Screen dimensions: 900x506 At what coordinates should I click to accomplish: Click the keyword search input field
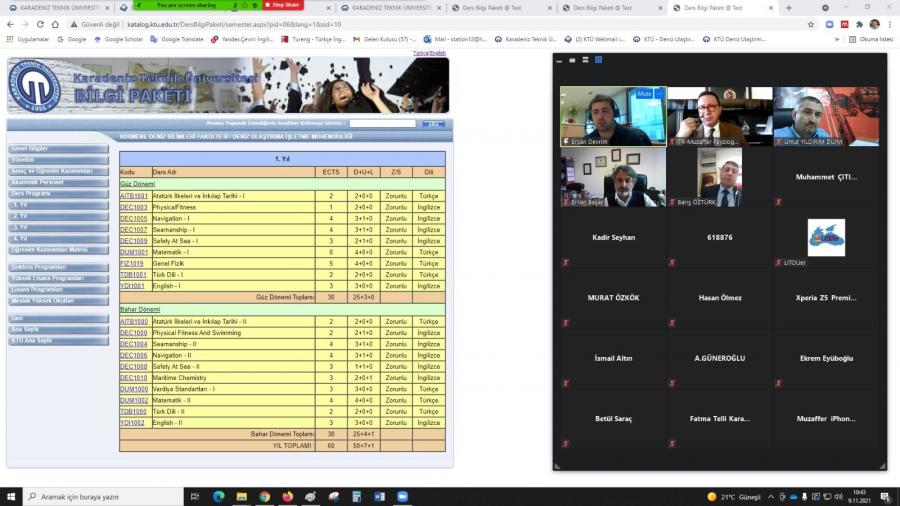coord(382,124)
